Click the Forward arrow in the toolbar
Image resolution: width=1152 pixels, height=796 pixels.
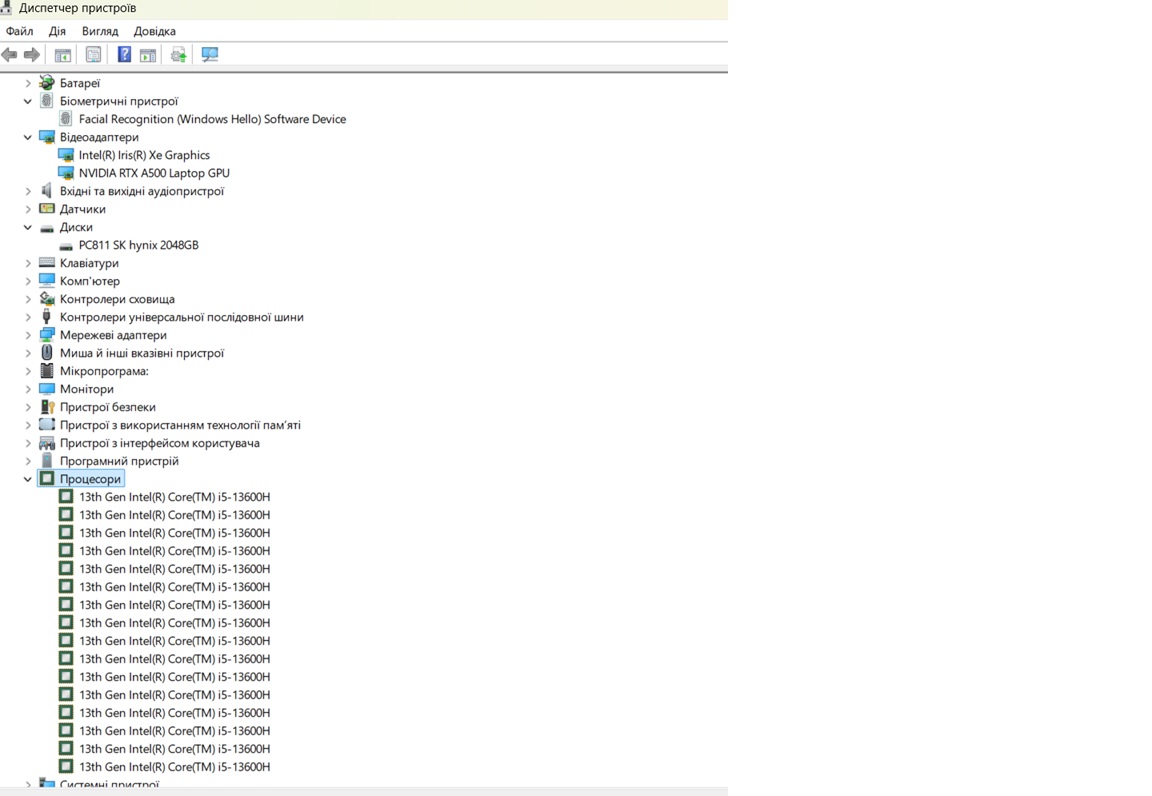click(x=32, y=54)
